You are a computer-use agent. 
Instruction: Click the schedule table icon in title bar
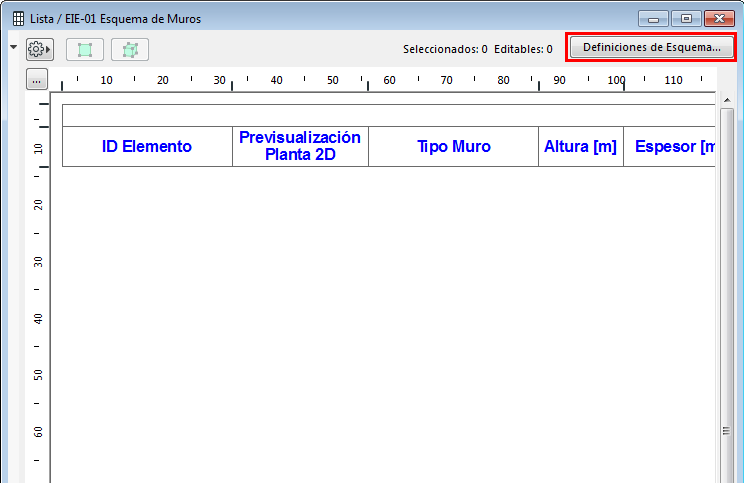[x=19, y=19]
